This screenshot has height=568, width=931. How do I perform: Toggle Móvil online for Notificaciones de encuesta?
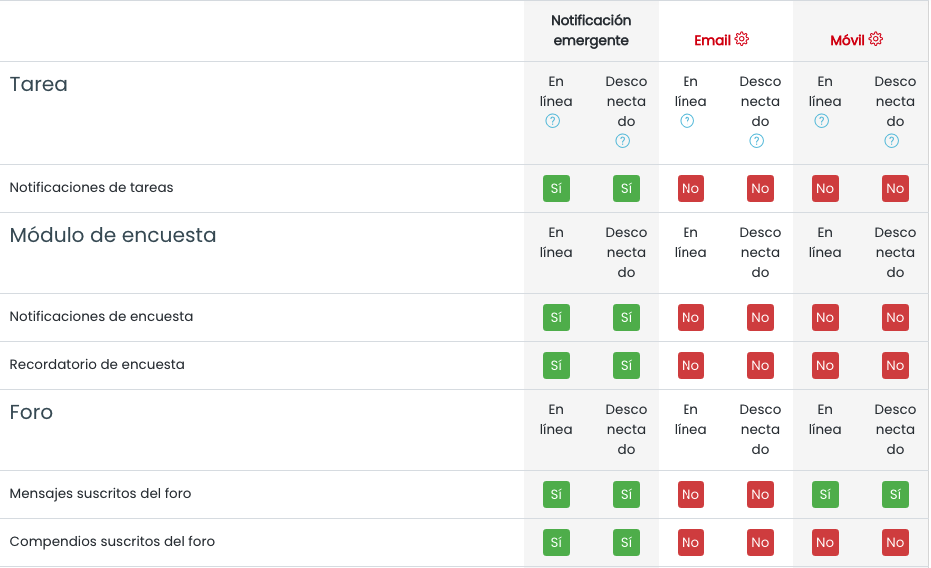824,317
